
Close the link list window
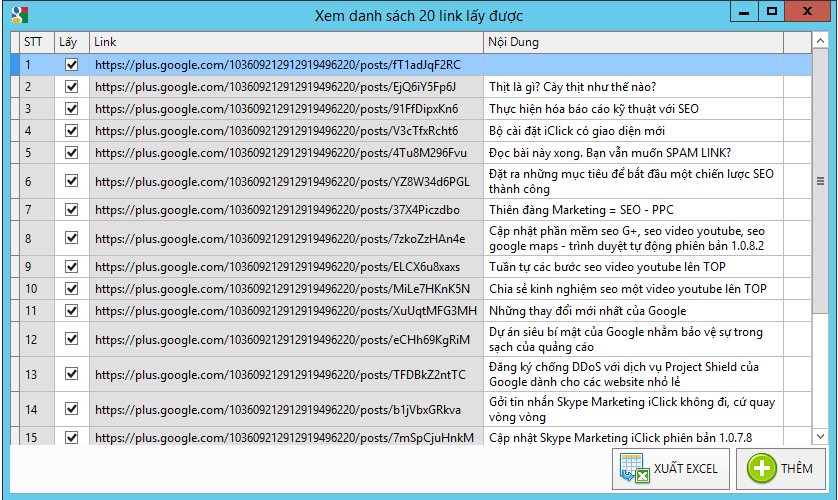[808, 11]
